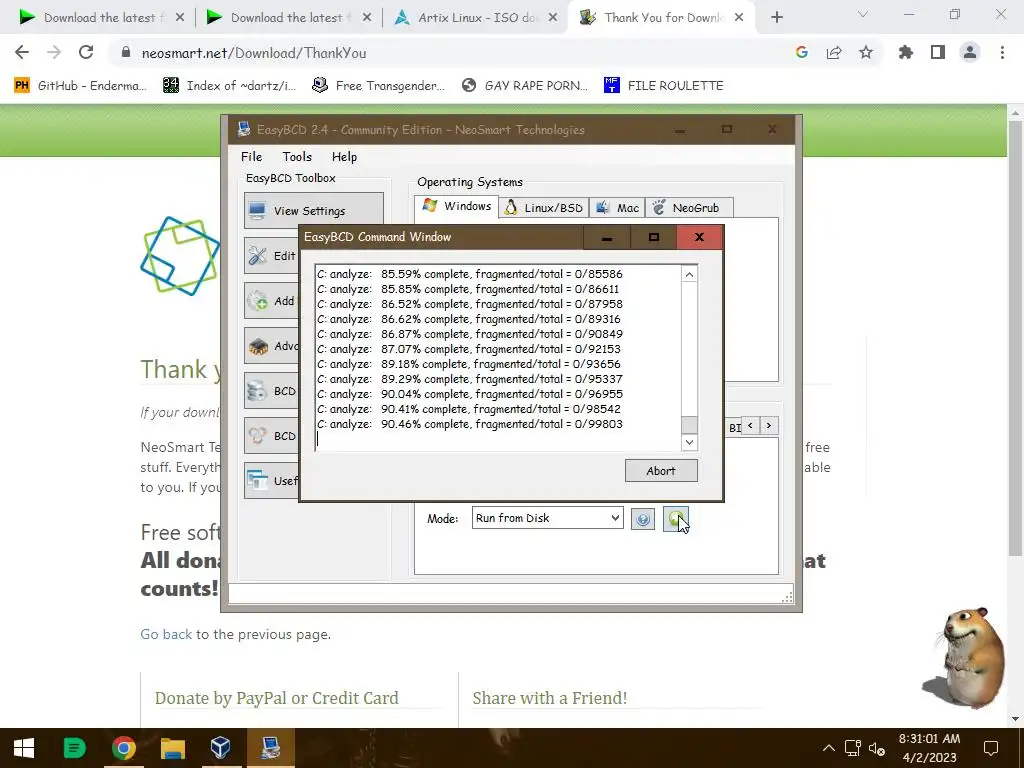This screenshot has height=768, width=1024.
Task: Open the Tools menu in EasyBCD
Action: pos(297,157)
